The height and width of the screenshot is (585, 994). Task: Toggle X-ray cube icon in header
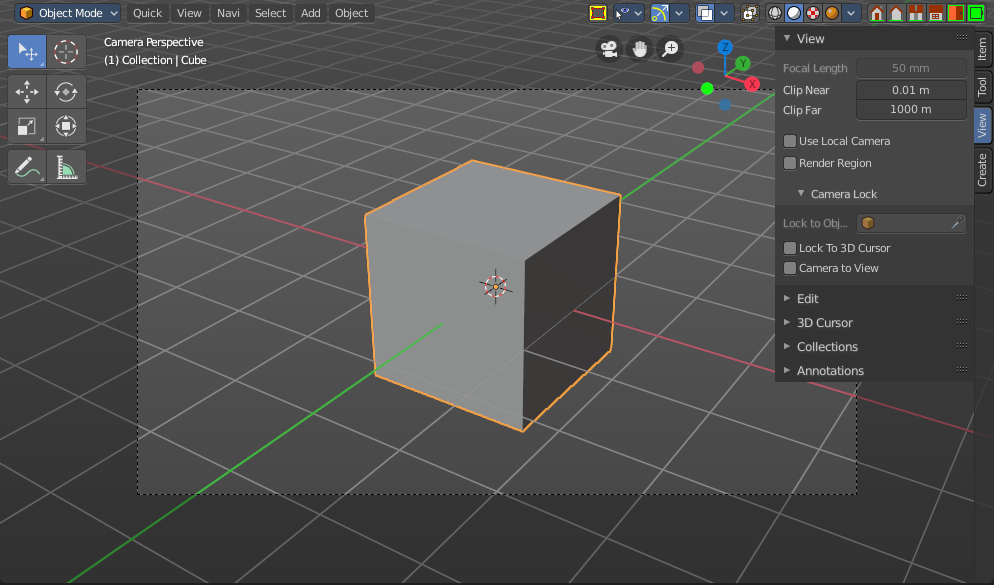(x=750, y=13)
